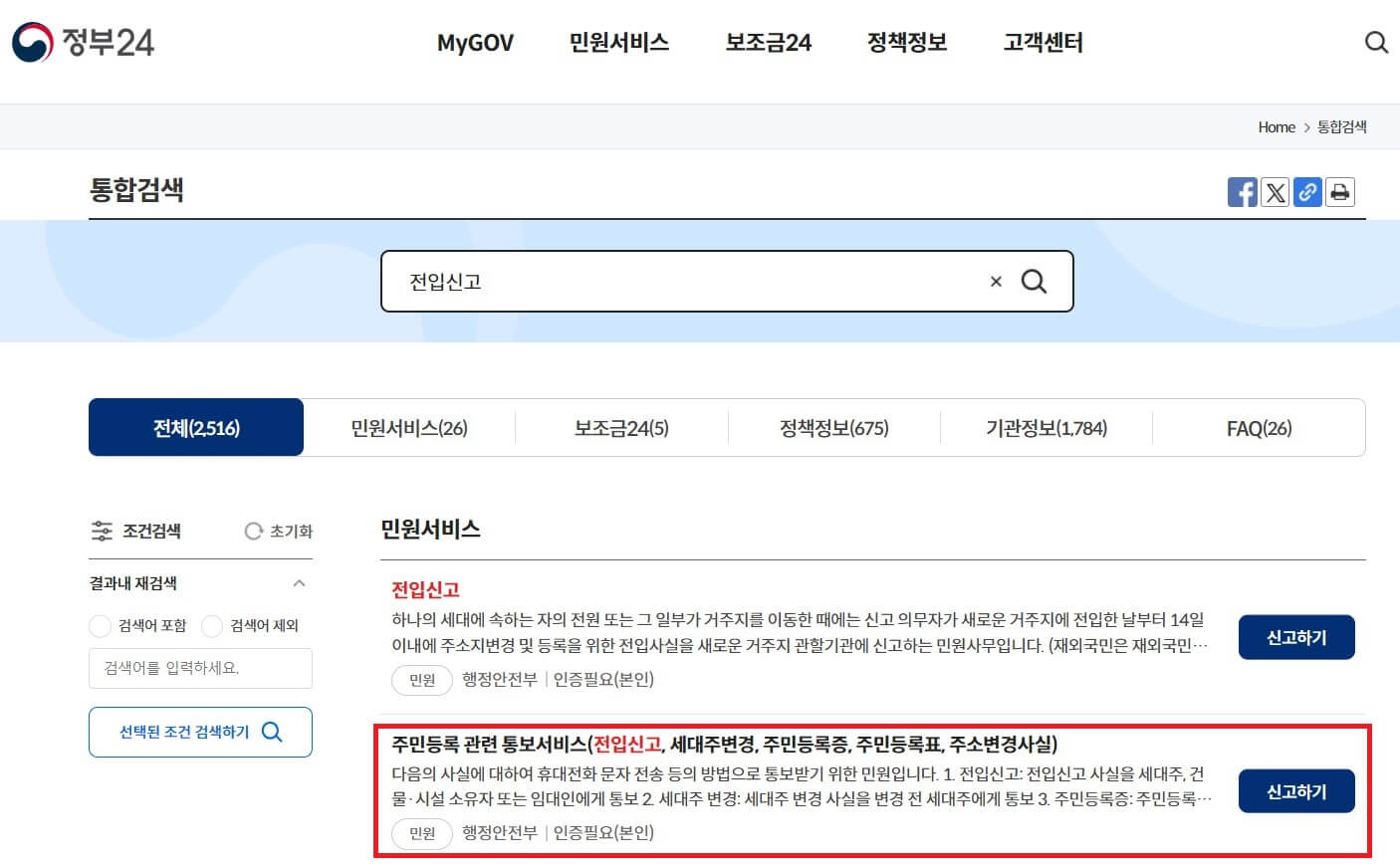The height and width of the screenshot is (868, 1400).
Task: Select the 검색어 제외 option
Action: [212, 626]
